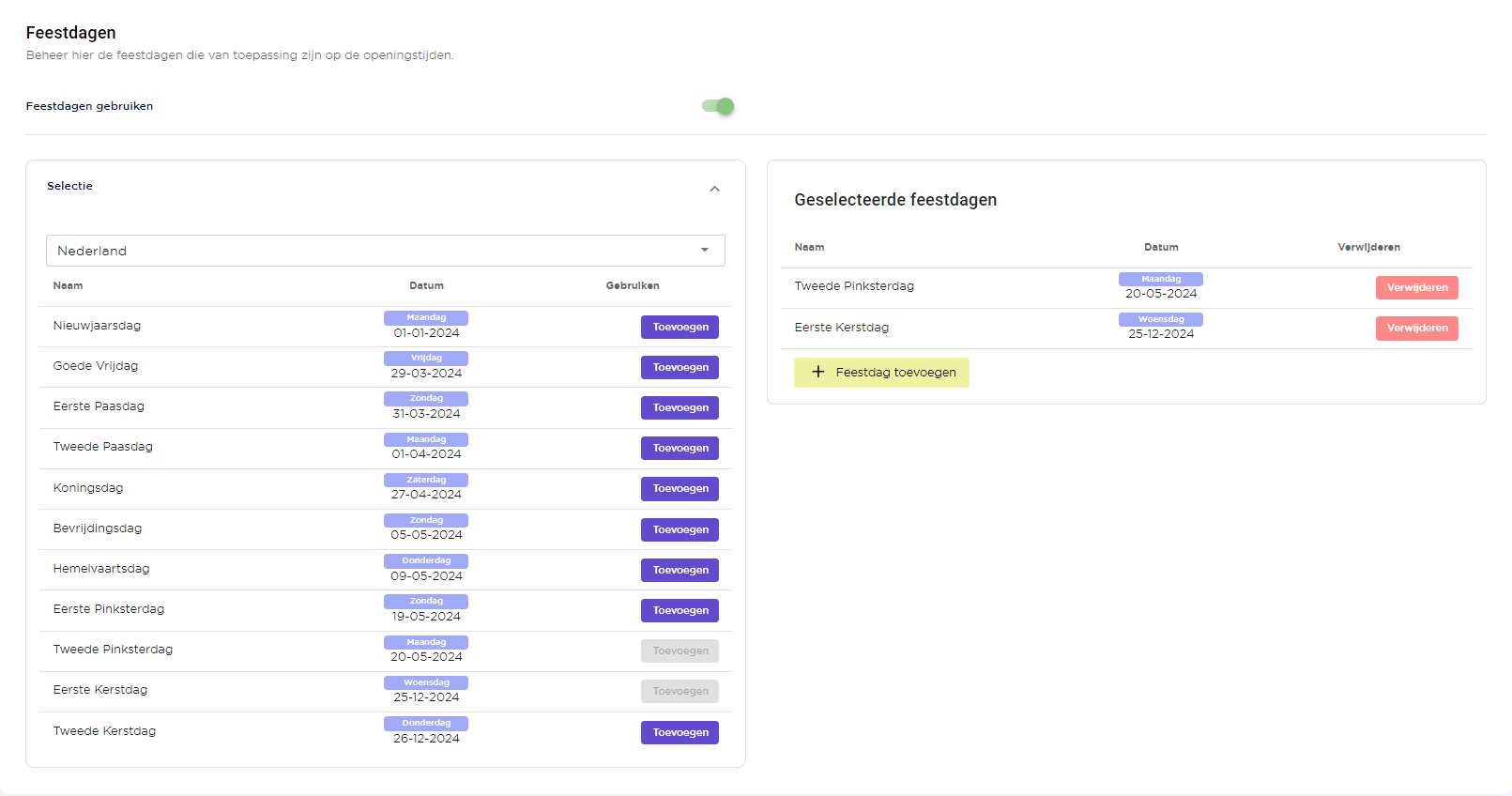Click date 27-04-2024 in the list
The image size is (1512, 796).
pyautogui.click(x=426, y=495)
